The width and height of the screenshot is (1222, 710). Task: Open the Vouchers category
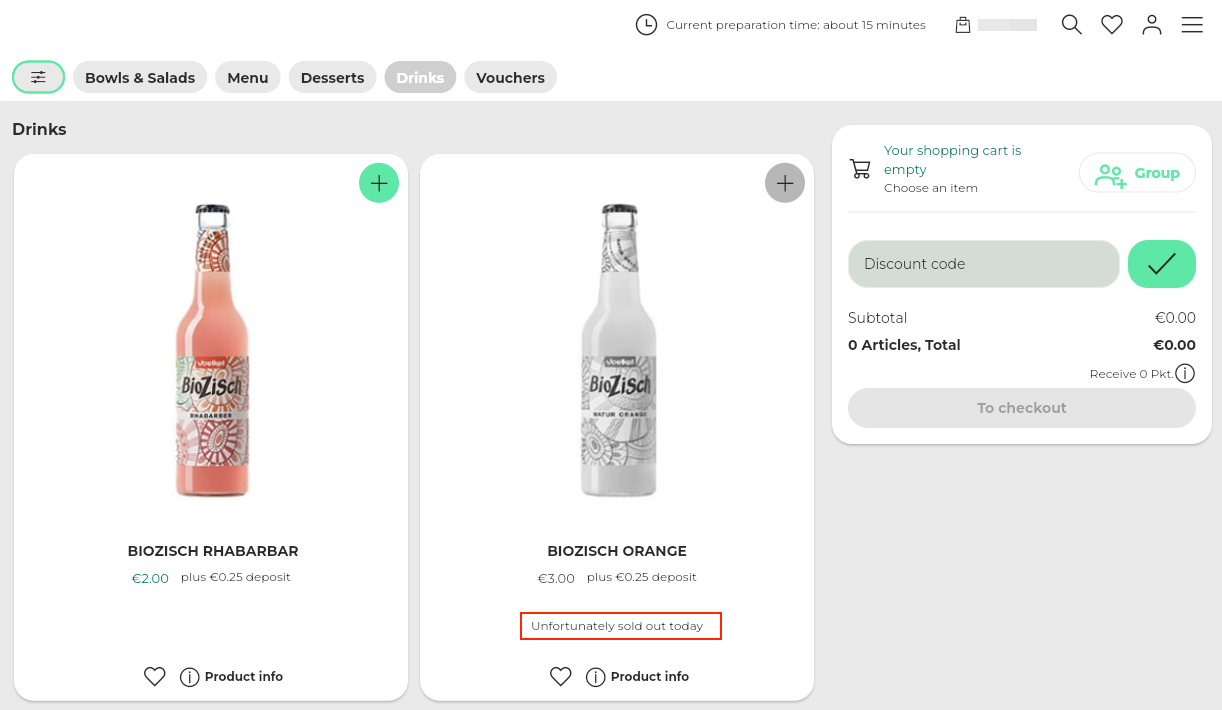pos(510,77)
